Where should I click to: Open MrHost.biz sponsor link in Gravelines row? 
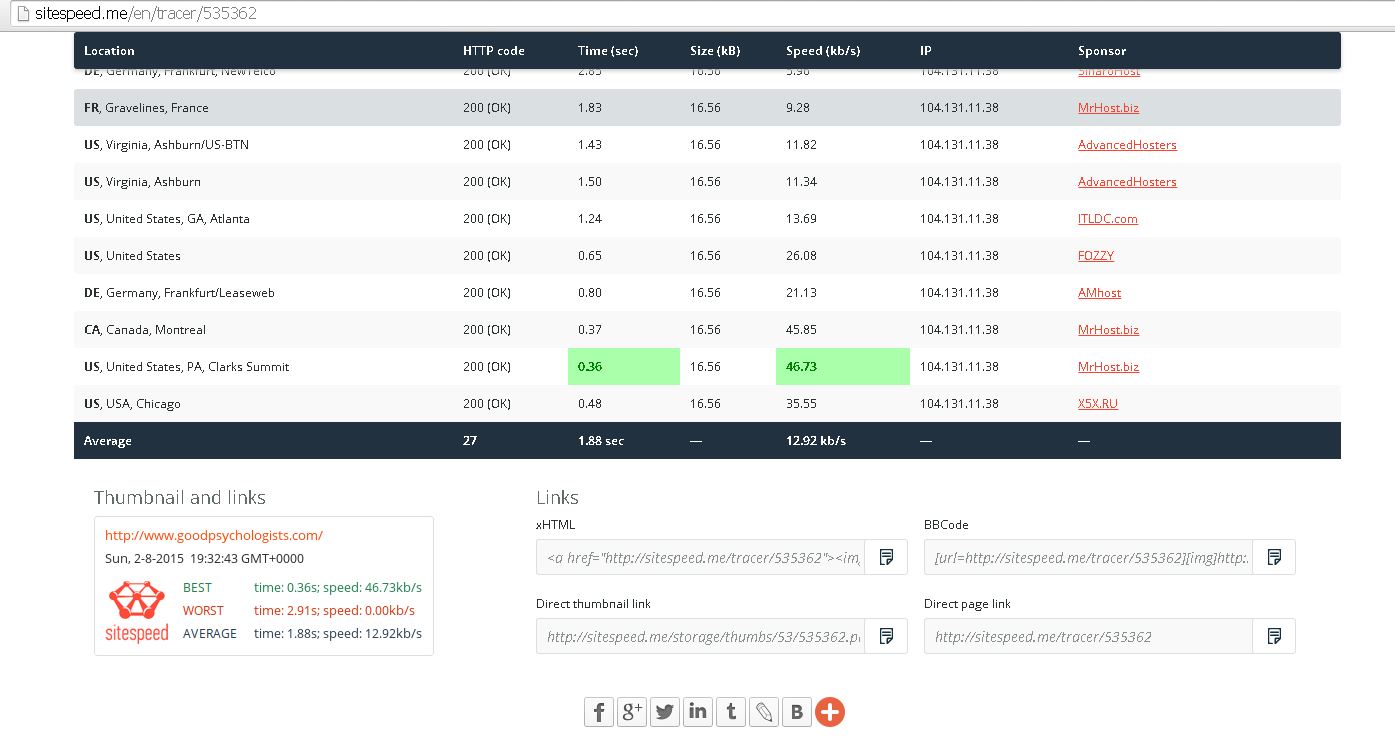[x=1108, y=108]
